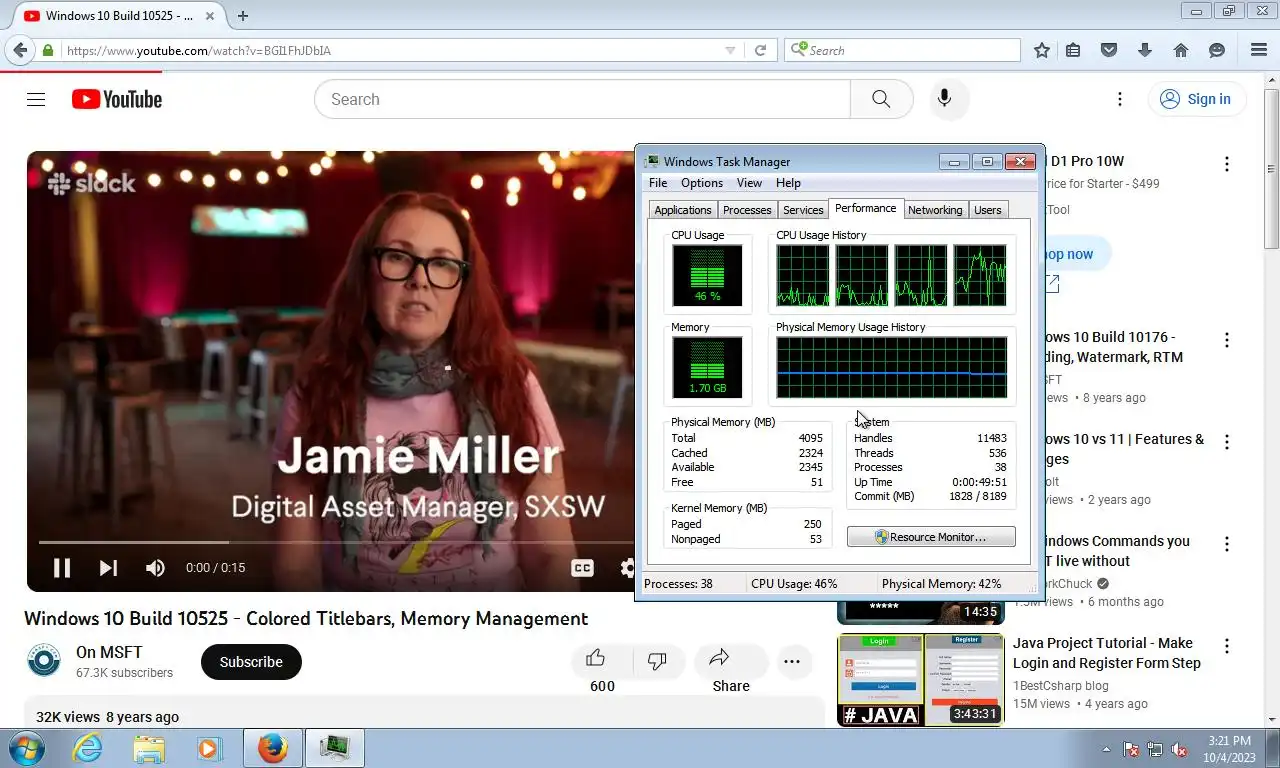This screenshot has height=768, width=1280.
Task: Open the Firefox bookmarks list icon
Action: (1073, 50)
